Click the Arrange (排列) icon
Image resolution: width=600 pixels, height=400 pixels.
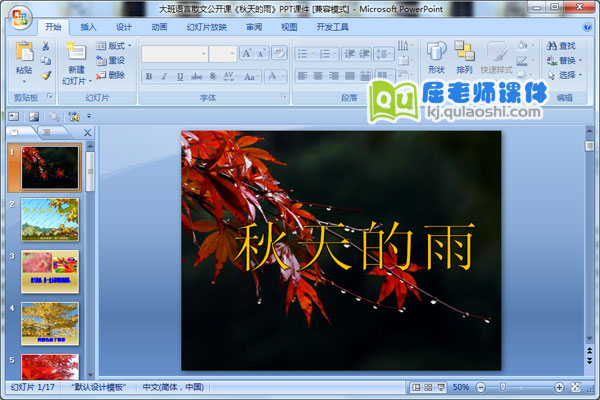464,51
